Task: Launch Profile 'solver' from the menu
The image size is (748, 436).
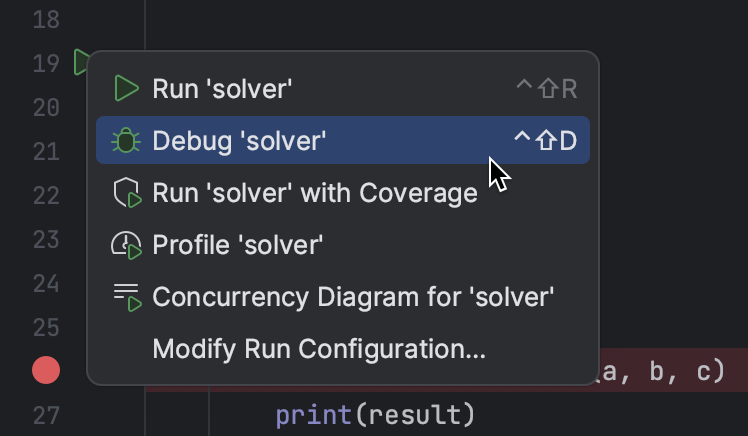Action: click(238, 245)
